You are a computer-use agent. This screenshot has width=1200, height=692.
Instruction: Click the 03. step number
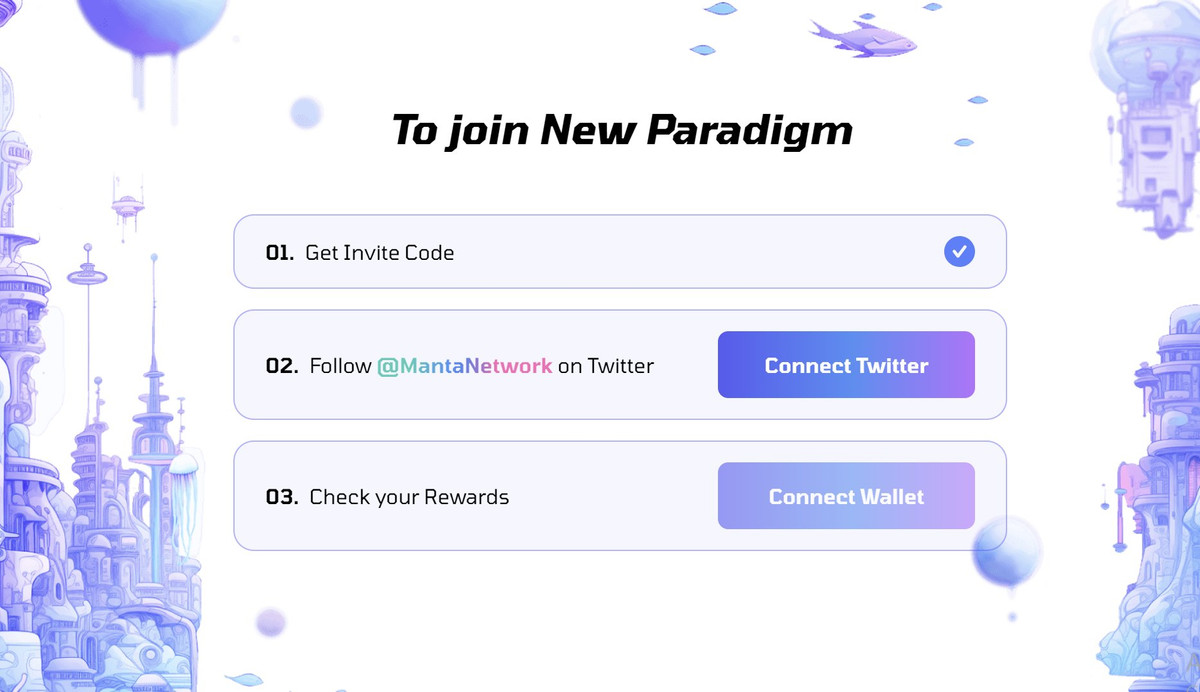tap(282, 497)
